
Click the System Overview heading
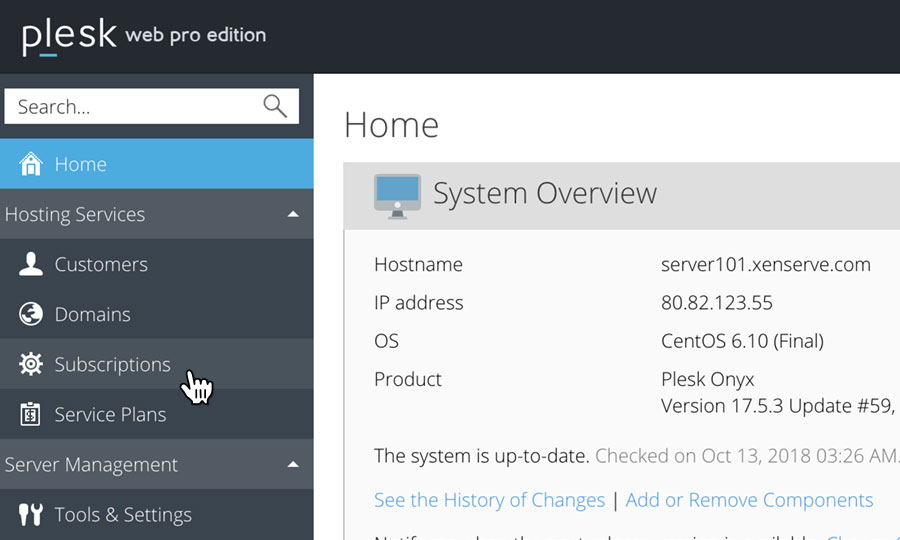(545, 193)
